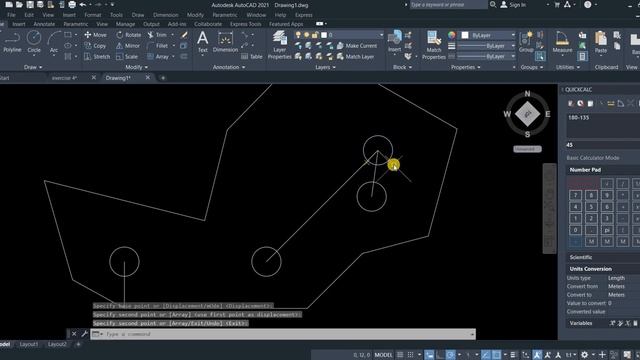Viewport: 640px width, 360px height.
Task: Expand the Modify panel
Action: 136,67
